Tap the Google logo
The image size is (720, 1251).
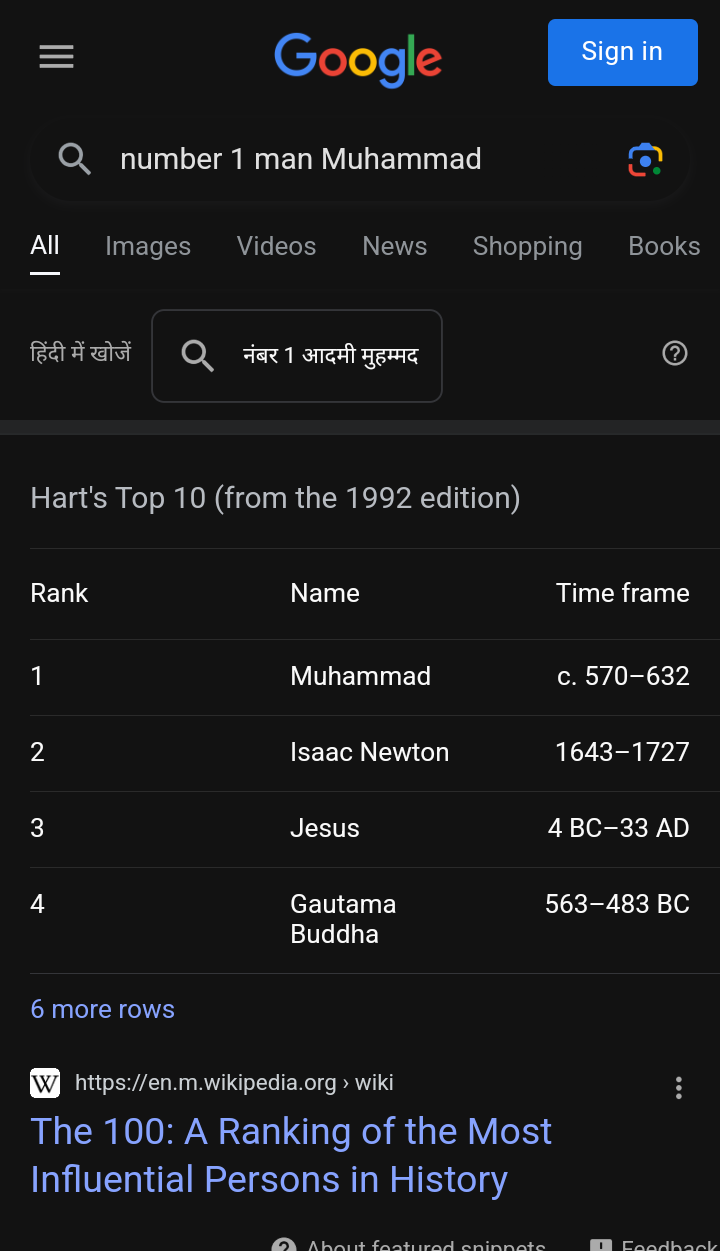pyautogui.click(x=358, y=59)
